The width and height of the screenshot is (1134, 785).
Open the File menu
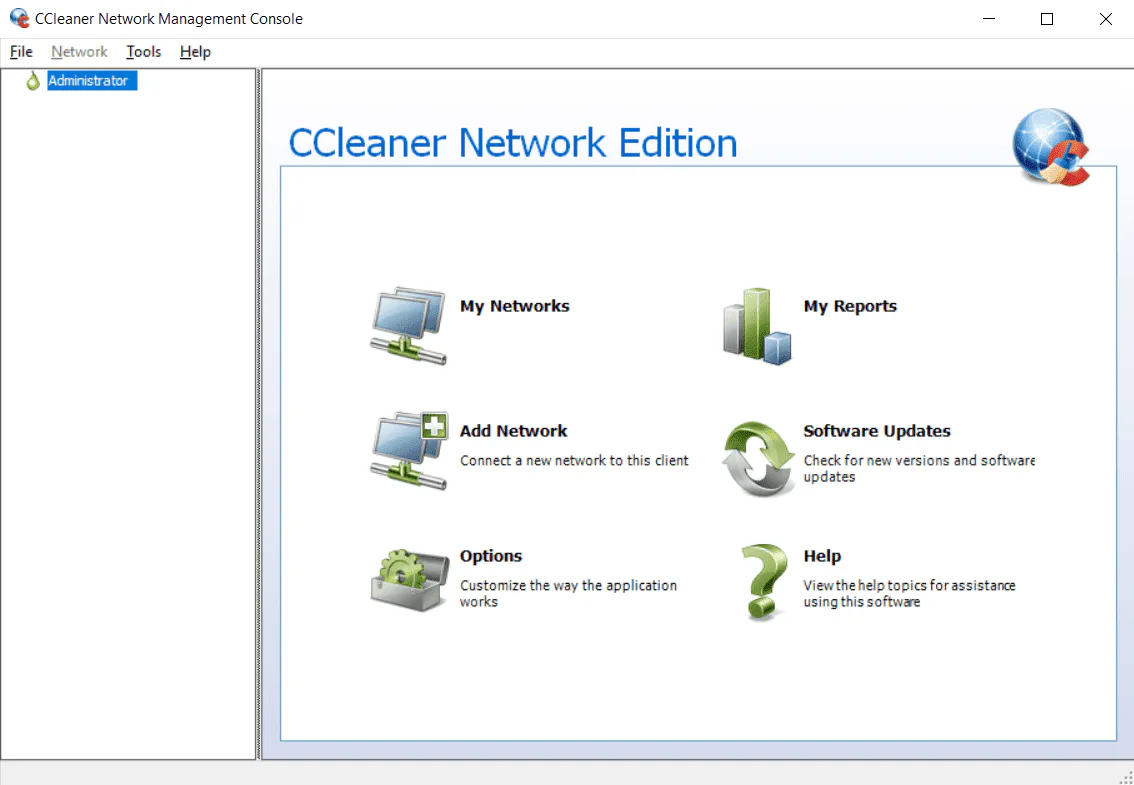21,52
